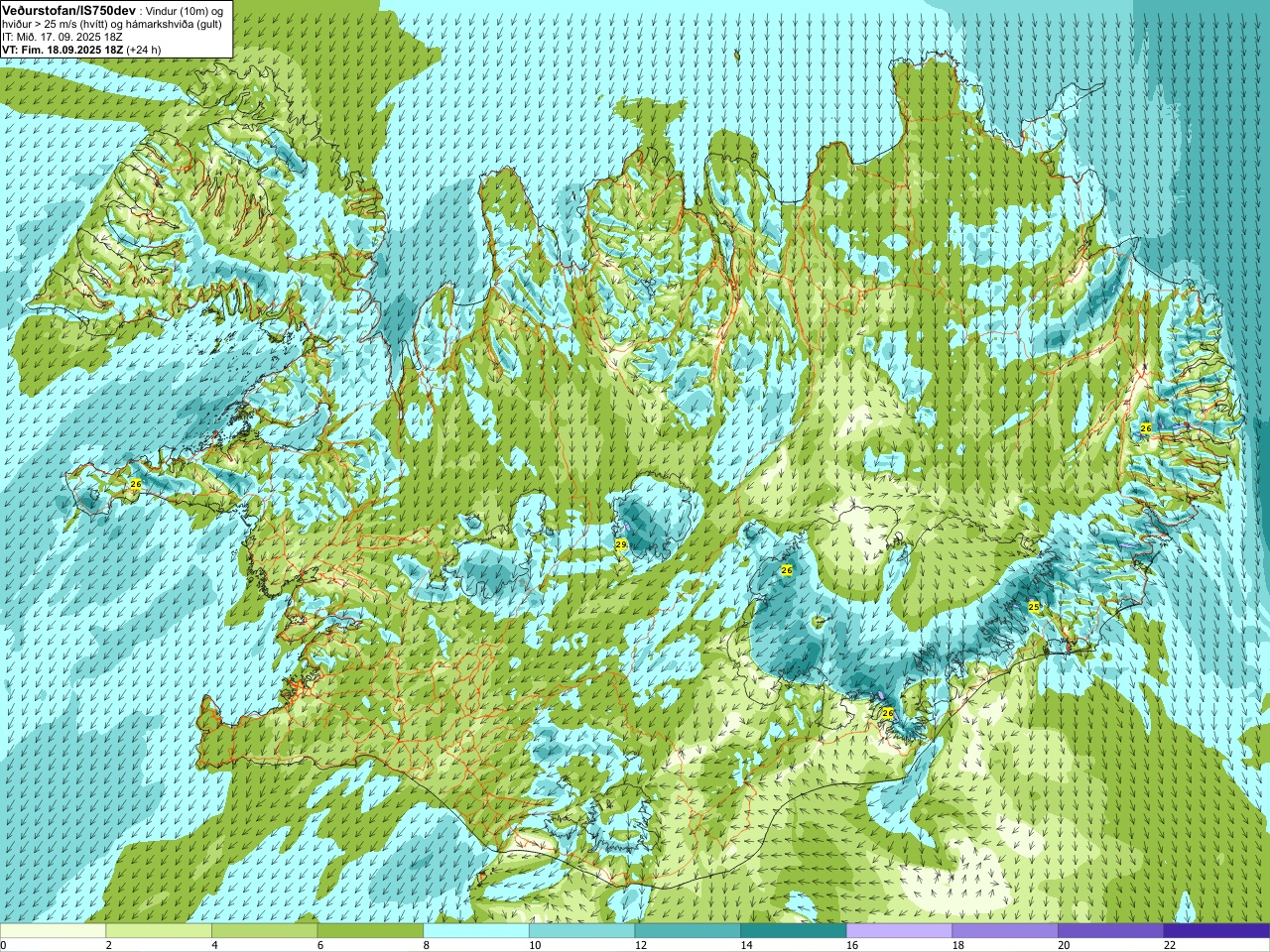Select the 25 m/s yellow gust marker

[x=1034, y=606]
